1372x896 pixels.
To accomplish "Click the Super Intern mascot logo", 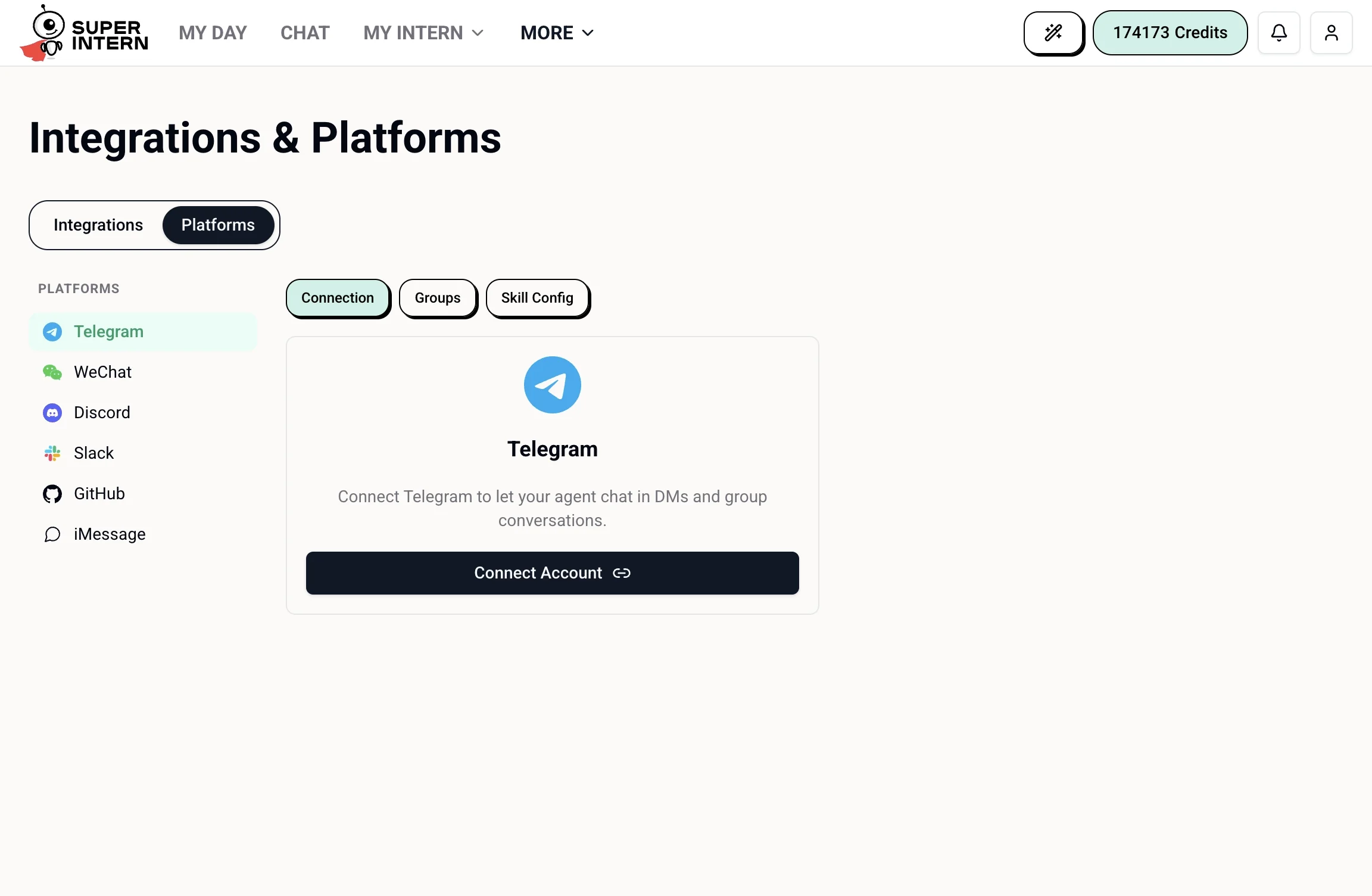I will tap(42, 33).
